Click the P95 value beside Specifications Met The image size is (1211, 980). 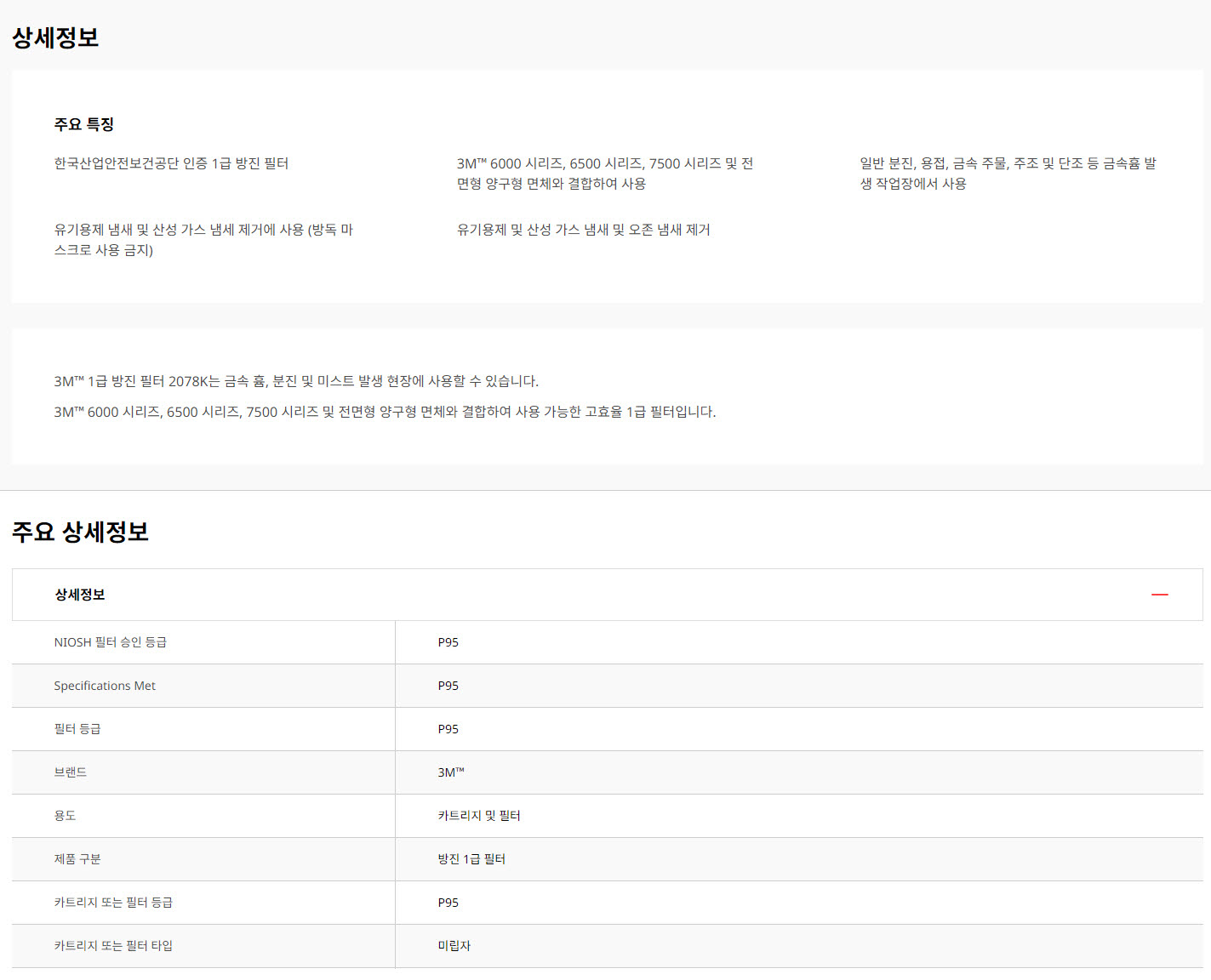point(448,686)
